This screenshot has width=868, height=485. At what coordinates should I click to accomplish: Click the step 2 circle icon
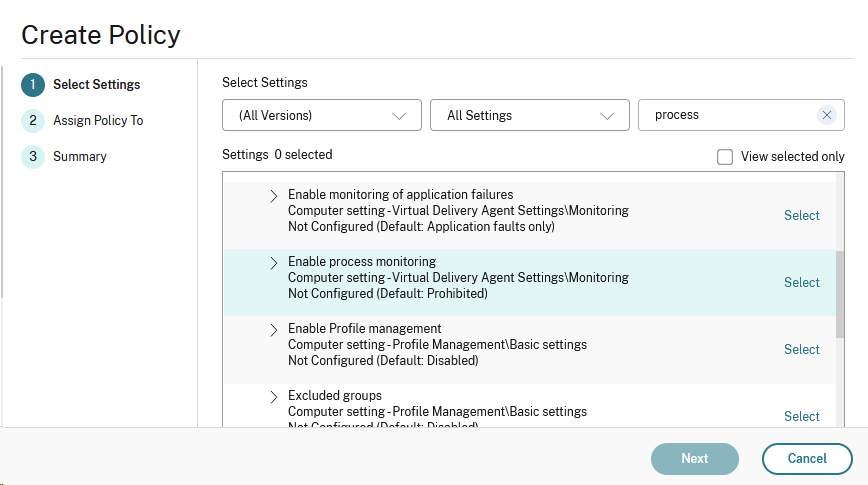33,121
